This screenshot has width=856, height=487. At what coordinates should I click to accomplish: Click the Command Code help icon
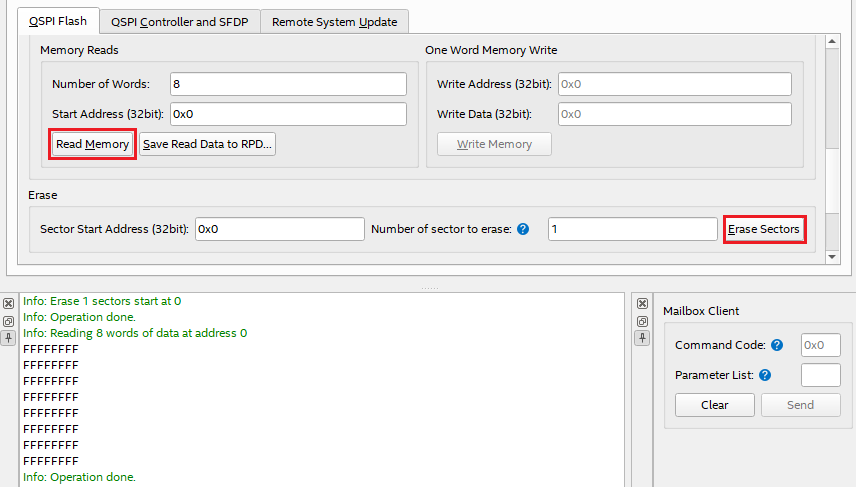point(777,345)
